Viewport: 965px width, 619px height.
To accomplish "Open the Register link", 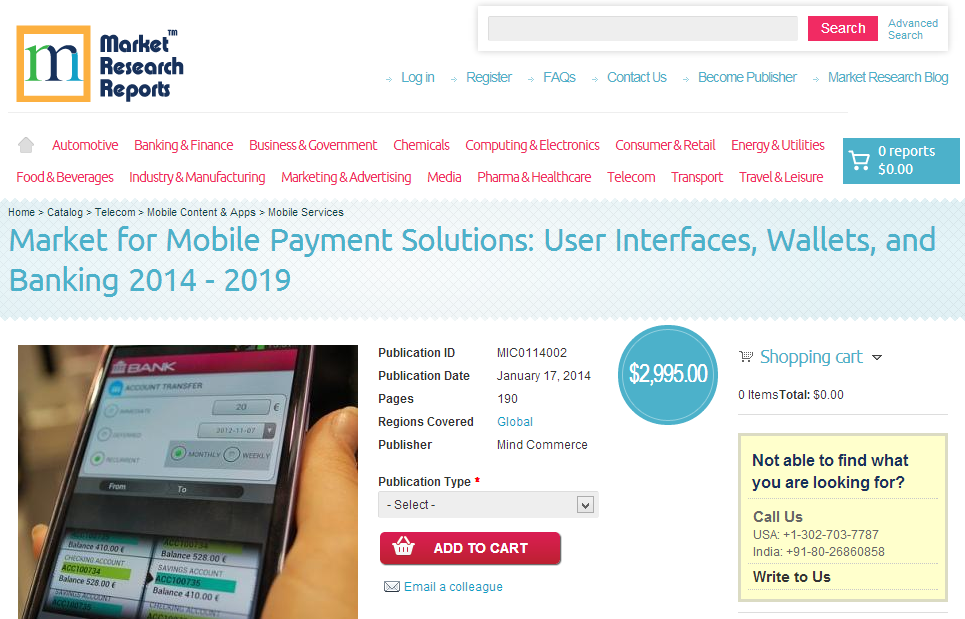I will point(489,78).
